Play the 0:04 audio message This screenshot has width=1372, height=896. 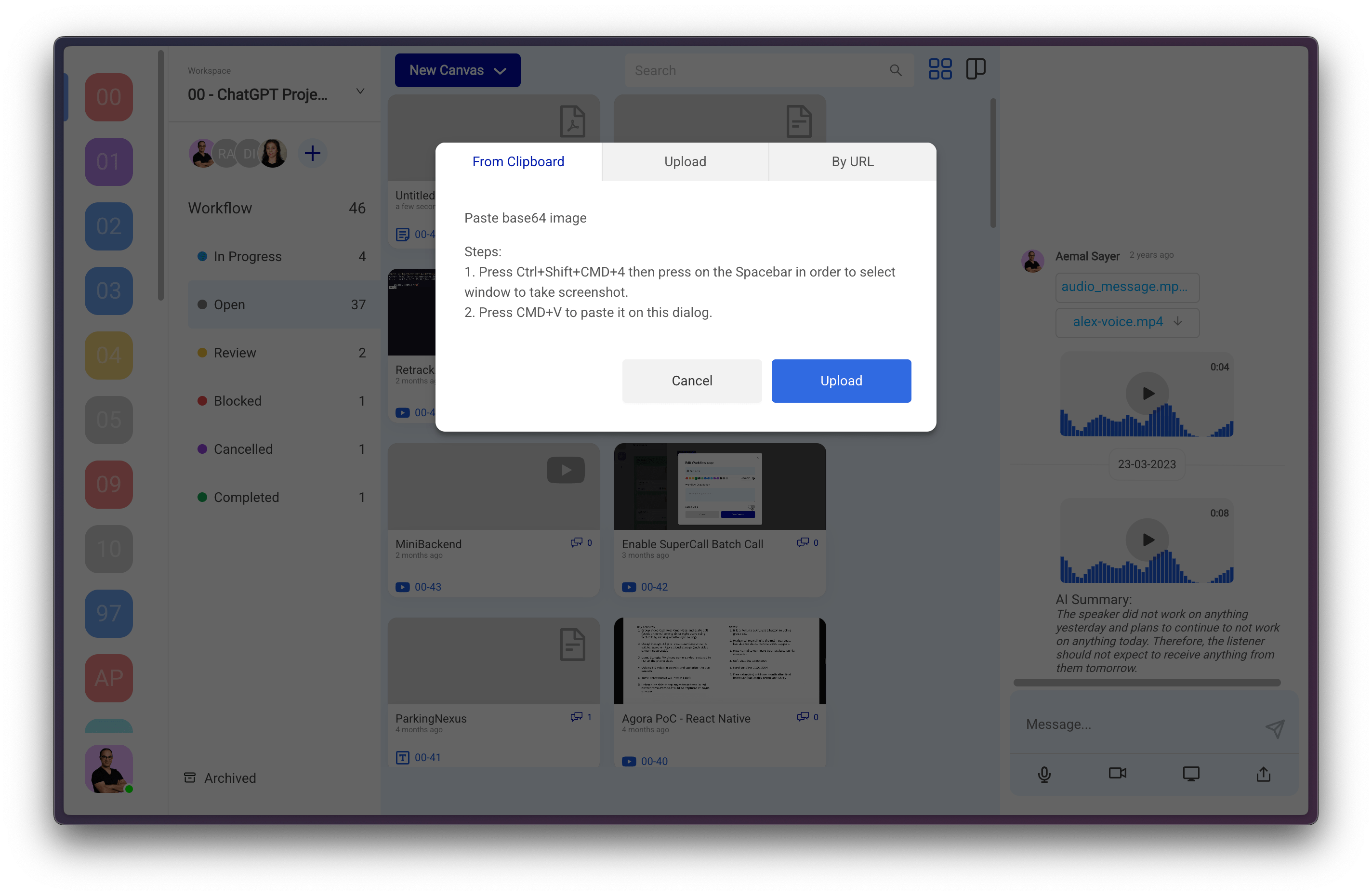[1147, 391]
